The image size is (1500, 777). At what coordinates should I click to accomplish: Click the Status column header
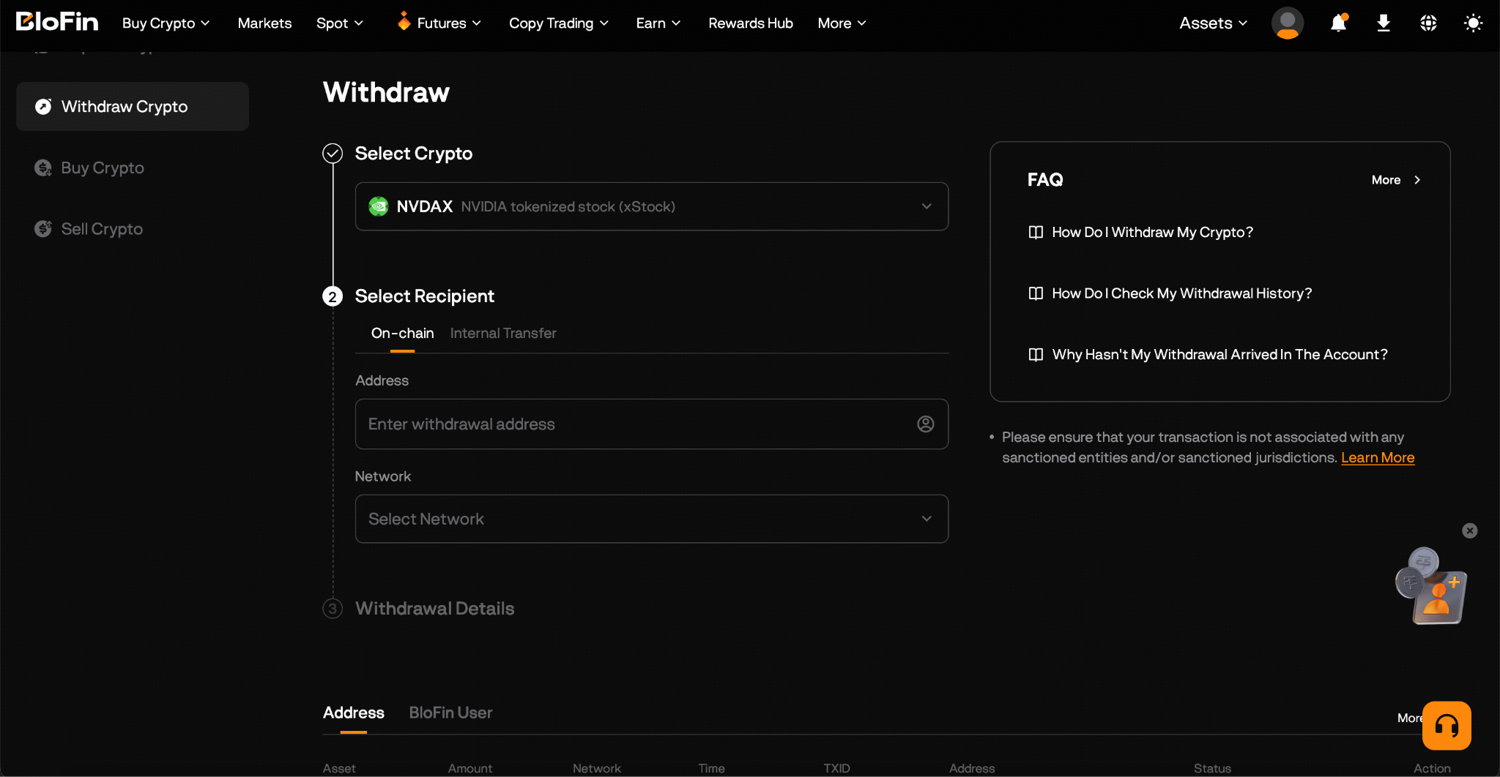[1212, 768]
